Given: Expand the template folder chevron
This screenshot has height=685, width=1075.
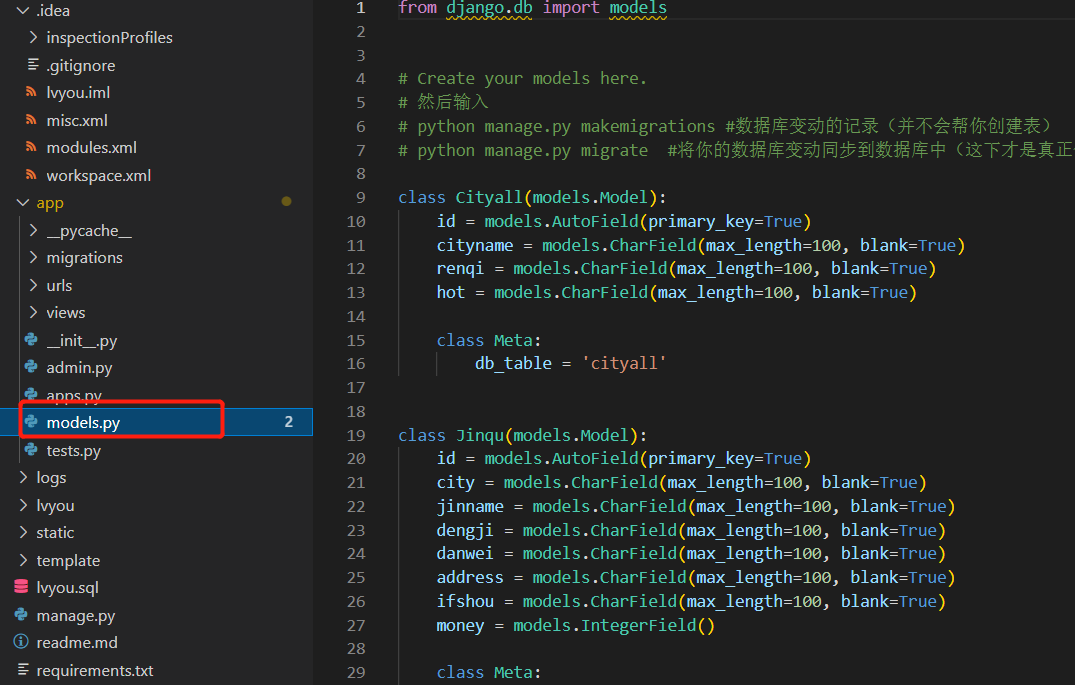Looking at the screenshot, I should pos(23,560).
